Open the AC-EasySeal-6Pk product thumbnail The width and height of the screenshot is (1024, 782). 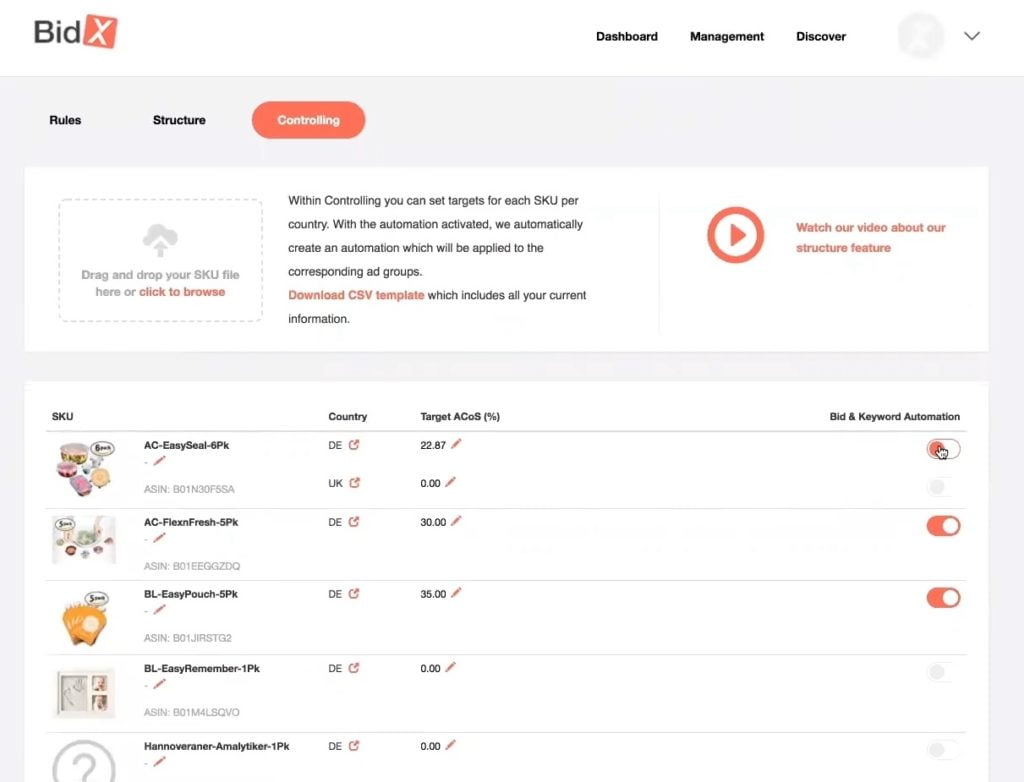pos(84,468)
